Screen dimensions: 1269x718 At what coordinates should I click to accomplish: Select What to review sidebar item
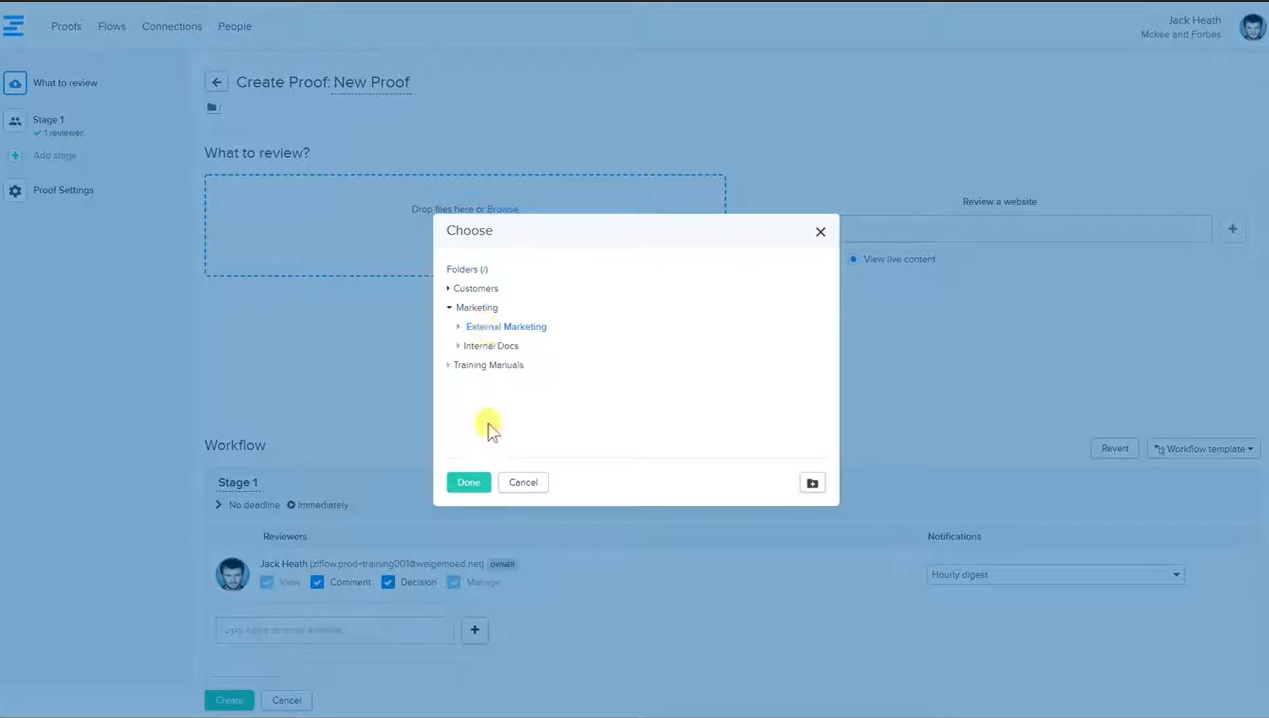pos(65,83)
